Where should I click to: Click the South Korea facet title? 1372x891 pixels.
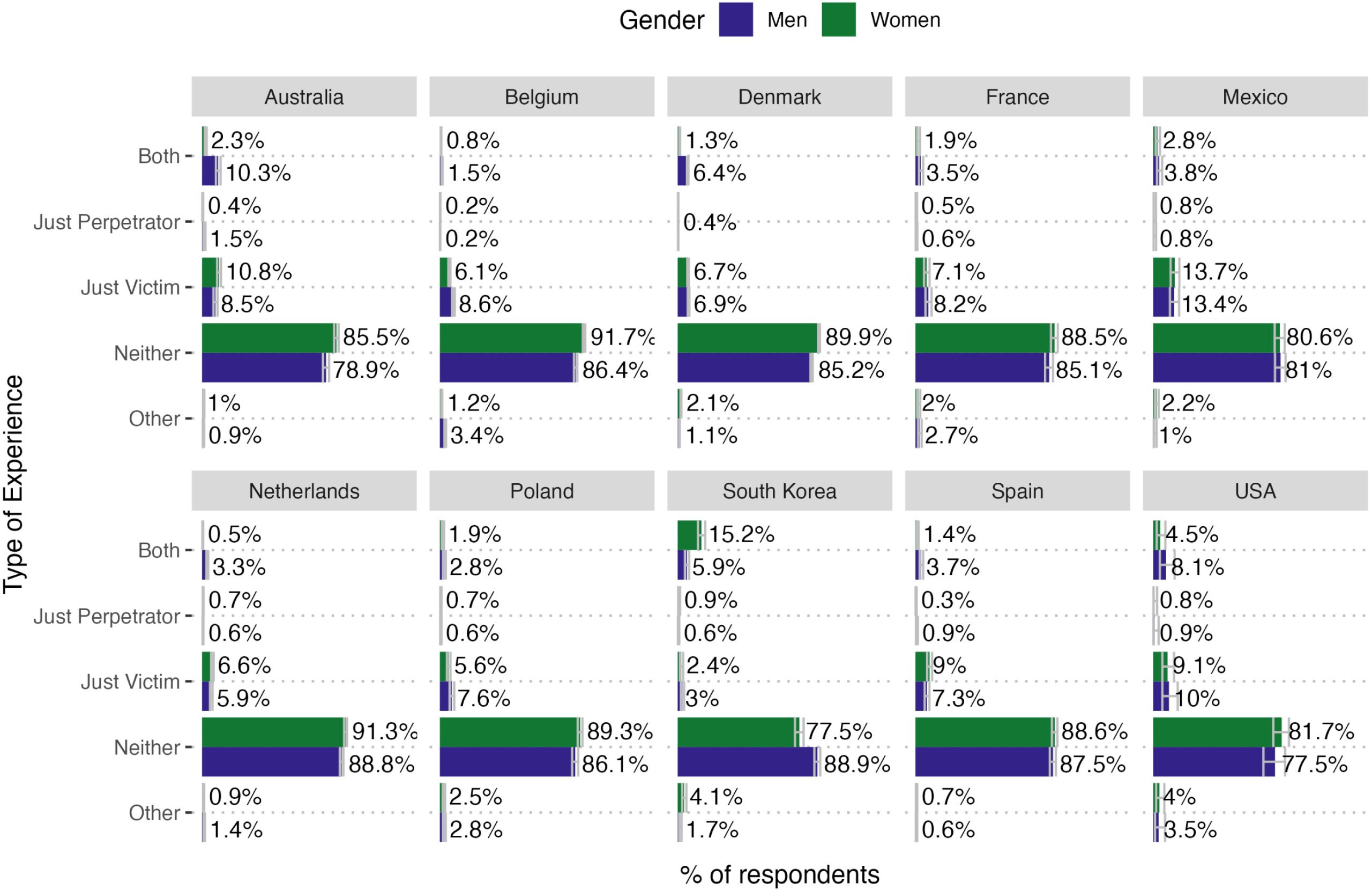(x=779, y=491)
